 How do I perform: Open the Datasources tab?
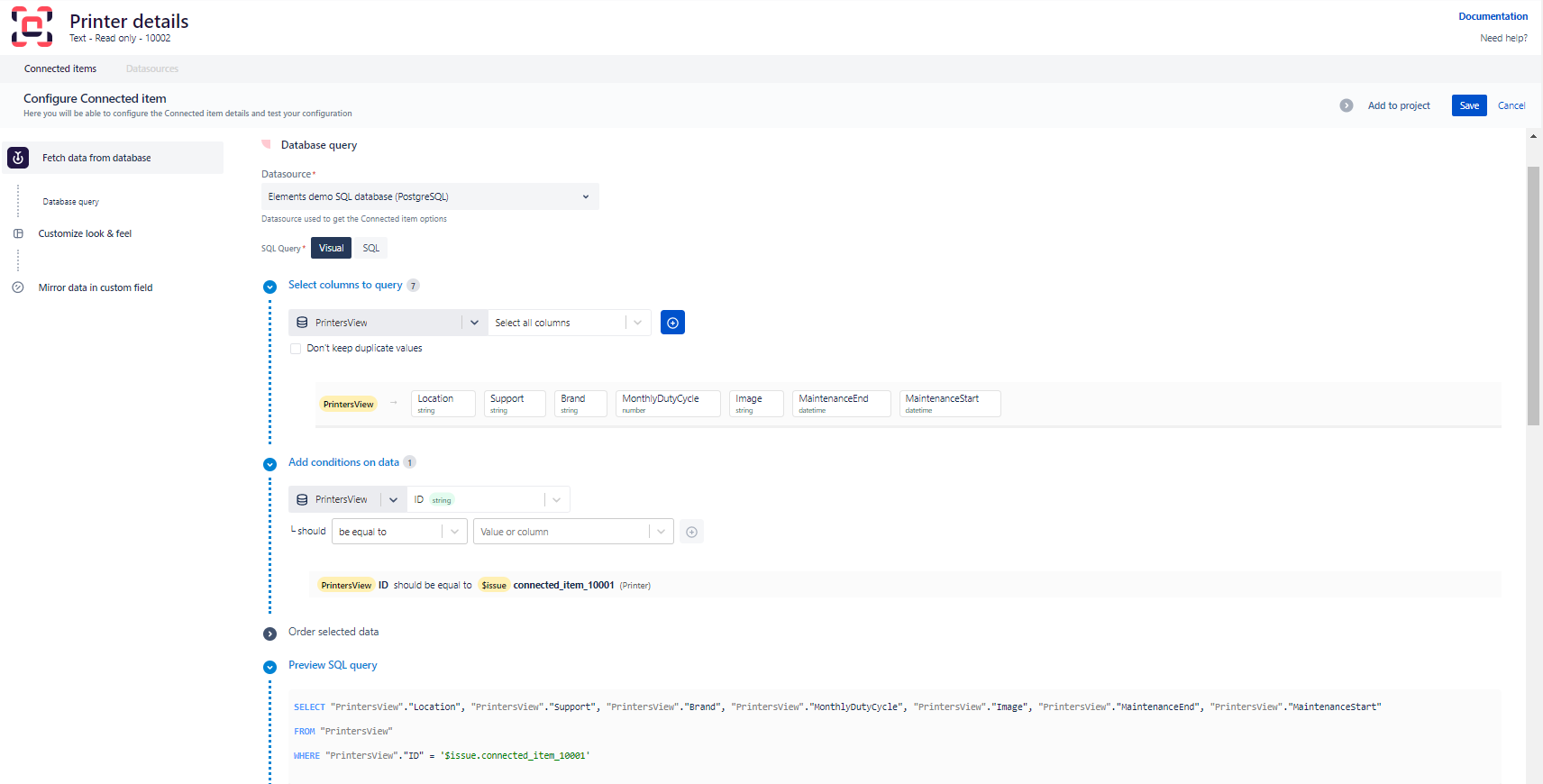point(152,68)
